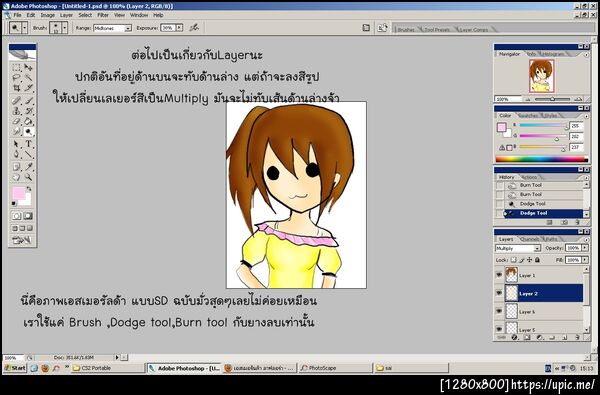Switch to Standard editing mode
Viewport: 600px width, 395px height.
click(x=16, y=216)
